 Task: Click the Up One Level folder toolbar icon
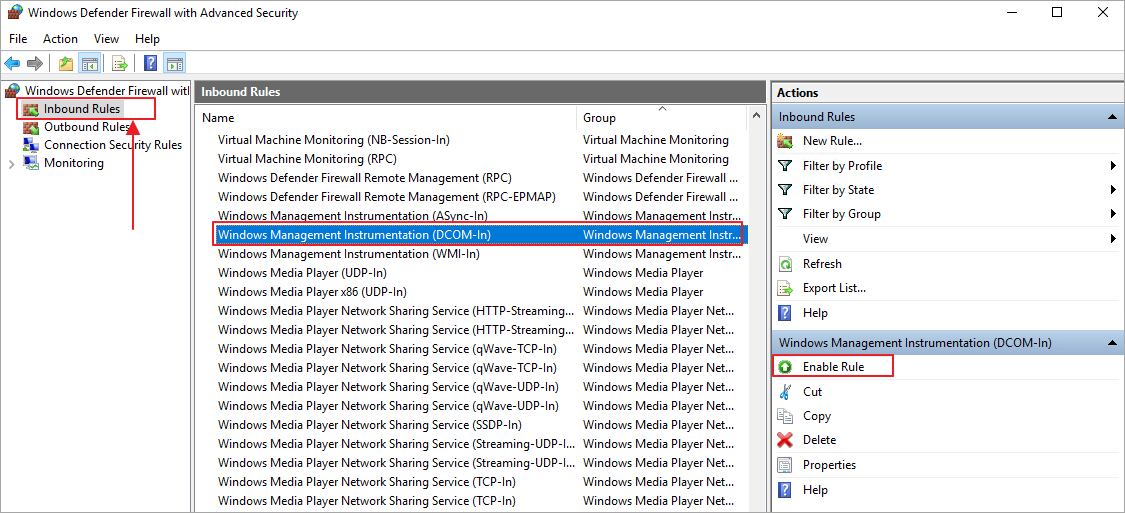click(x=66, y=64)
